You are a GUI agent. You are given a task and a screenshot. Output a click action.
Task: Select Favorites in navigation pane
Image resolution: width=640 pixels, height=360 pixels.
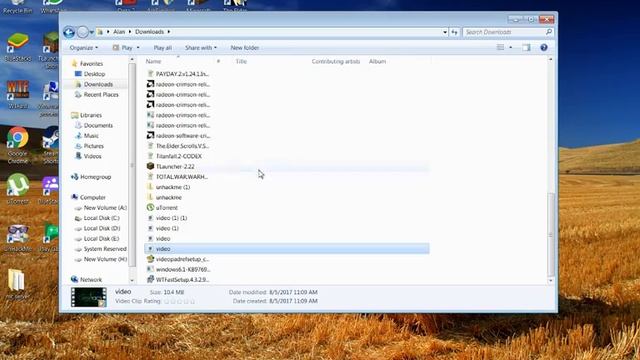pyautogui.click(x=91, y=64)
